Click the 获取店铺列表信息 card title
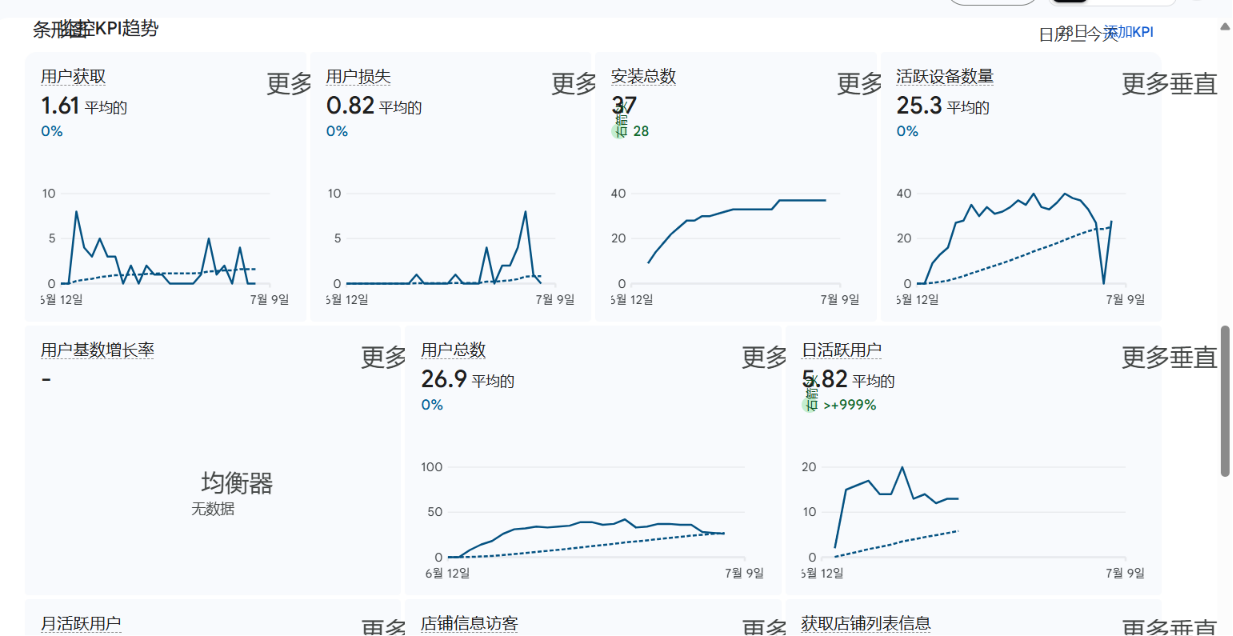The width and height of the screenshot is (1233, 636). 866,624
